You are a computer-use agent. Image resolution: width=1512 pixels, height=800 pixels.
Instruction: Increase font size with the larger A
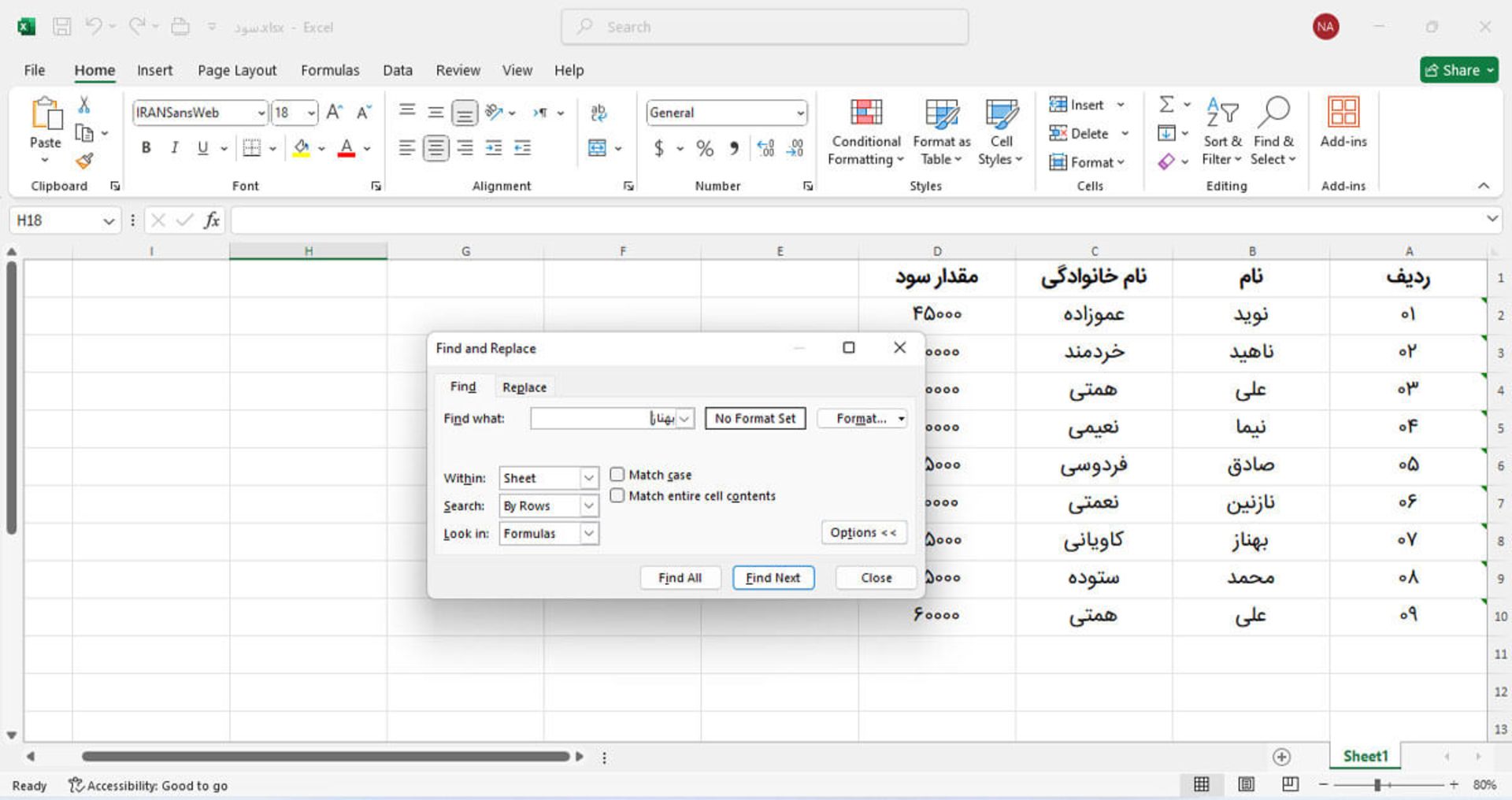tap(334, 113)
